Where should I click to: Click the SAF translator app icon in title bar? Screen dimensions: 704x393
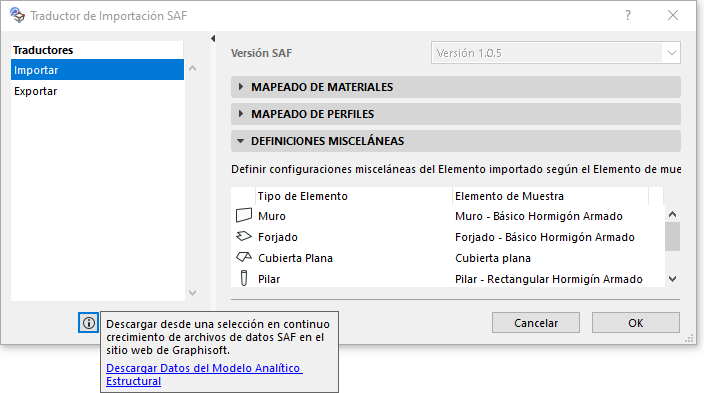18,15
